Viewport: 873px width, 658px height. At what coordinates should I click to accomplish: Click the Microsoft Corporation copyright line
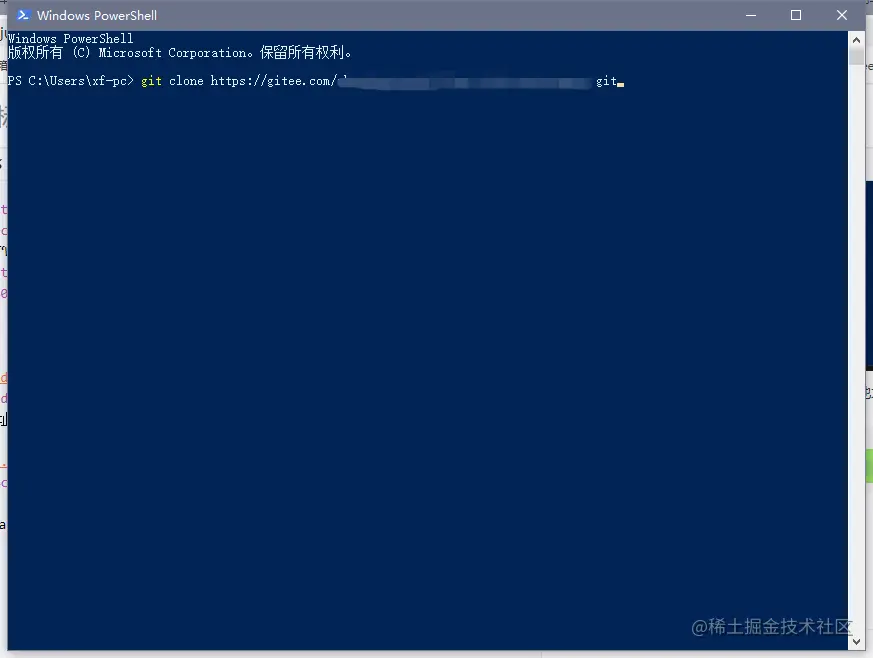[179, 53]
